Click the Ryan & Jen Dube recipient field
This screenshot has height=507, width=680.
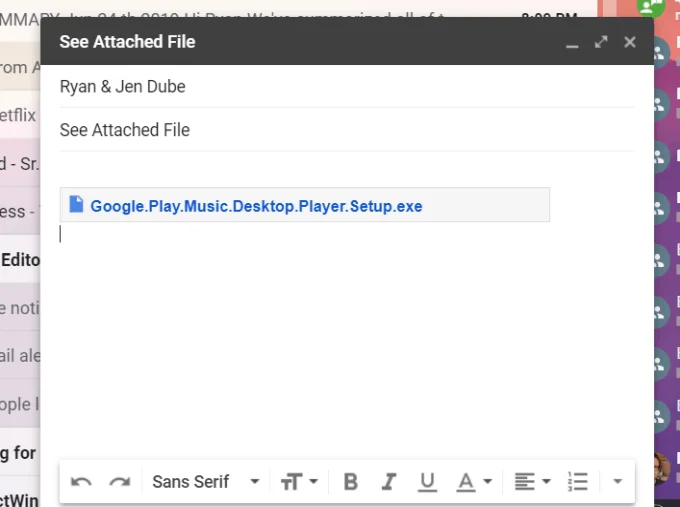click(346, 87)
